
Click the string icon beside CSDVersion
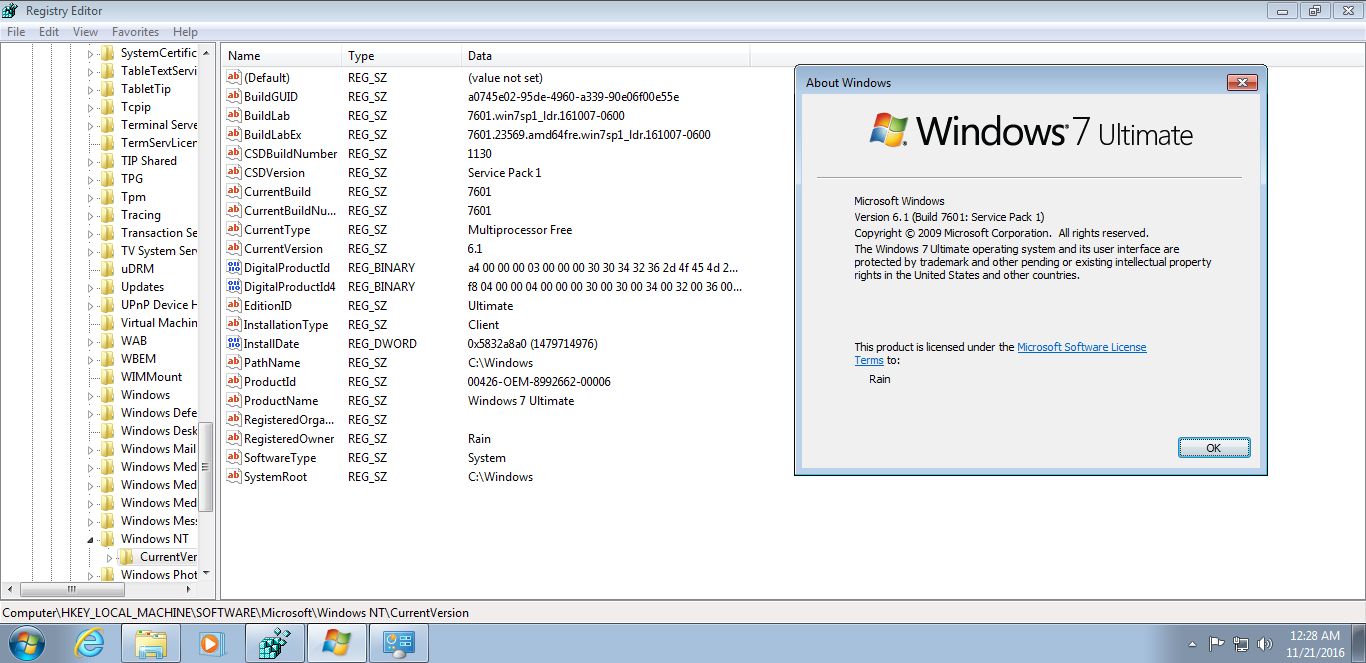(x=234, y=173)
